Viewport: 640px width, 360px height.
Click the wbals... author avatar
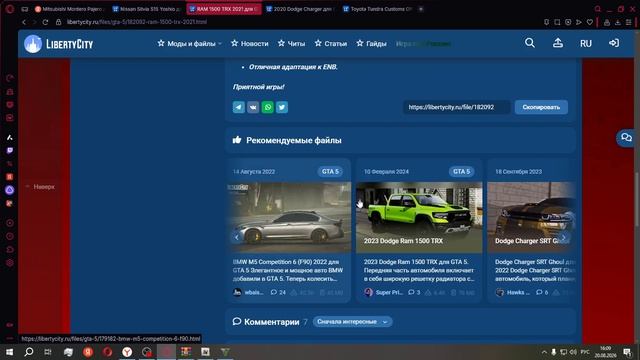[x=237, y=292]
